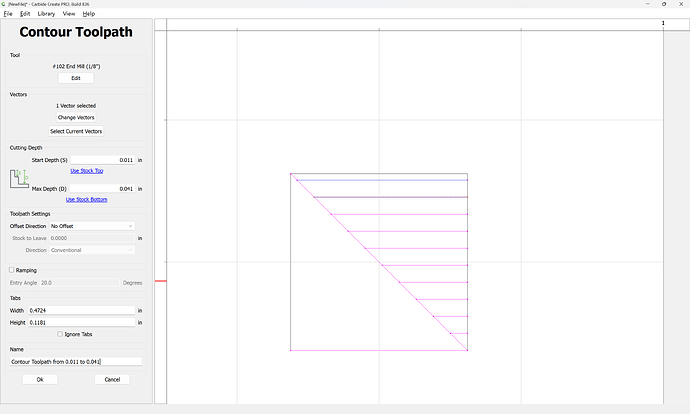
Task: Click the toolpath Name text field
Action: coord(76,361)
